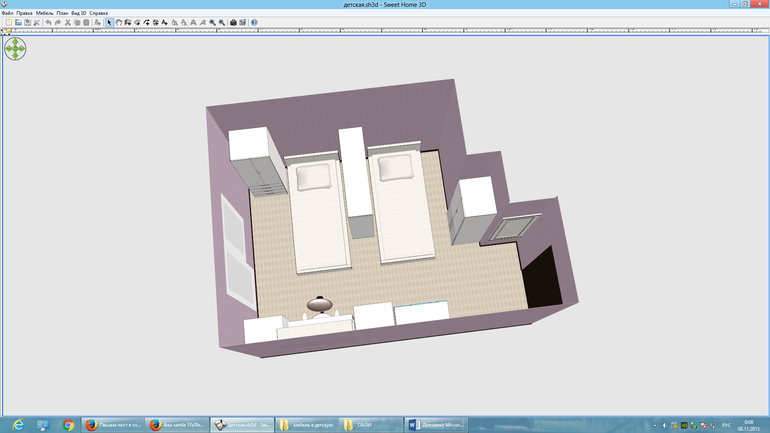This screenshot has width=770, height=433.
Task: Click the Redo arrow in toolbar
Action: [x=56, y=22]
